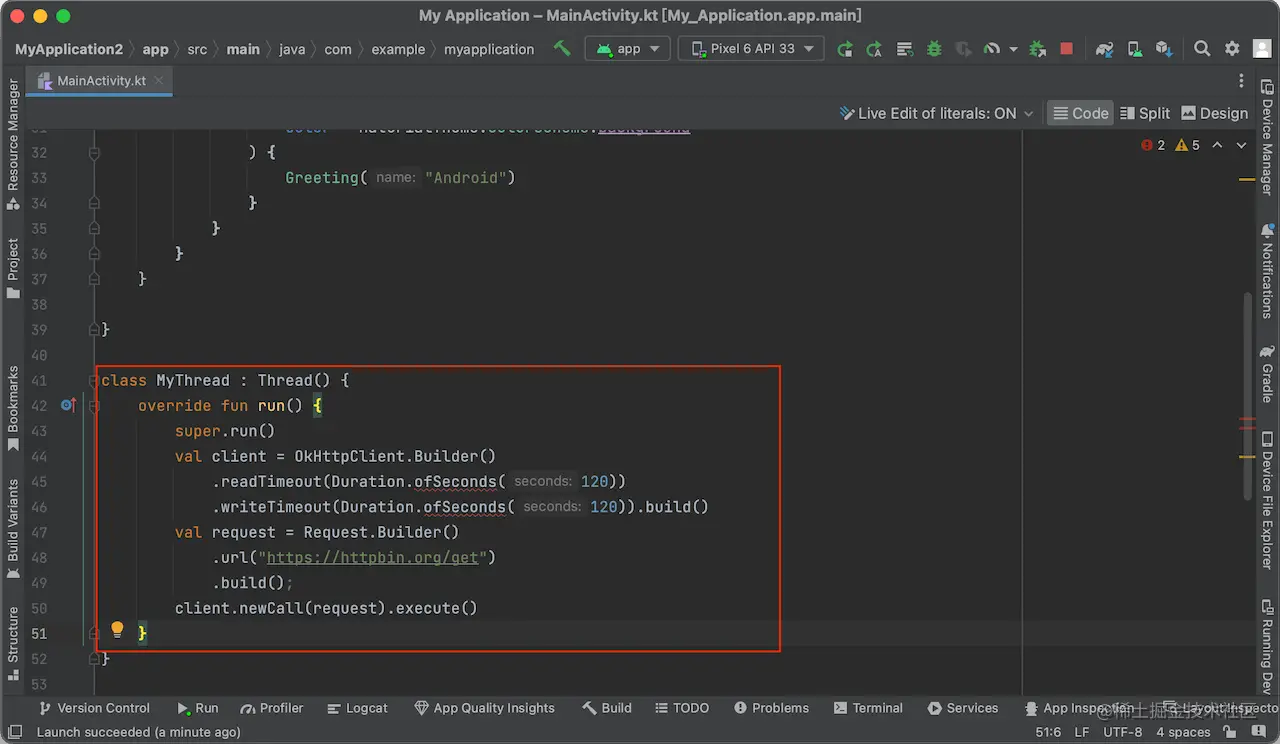Viewport: 1280px width, 744px height.
Task: Click the 2 errors indicator
Action: coord(1153,145)
